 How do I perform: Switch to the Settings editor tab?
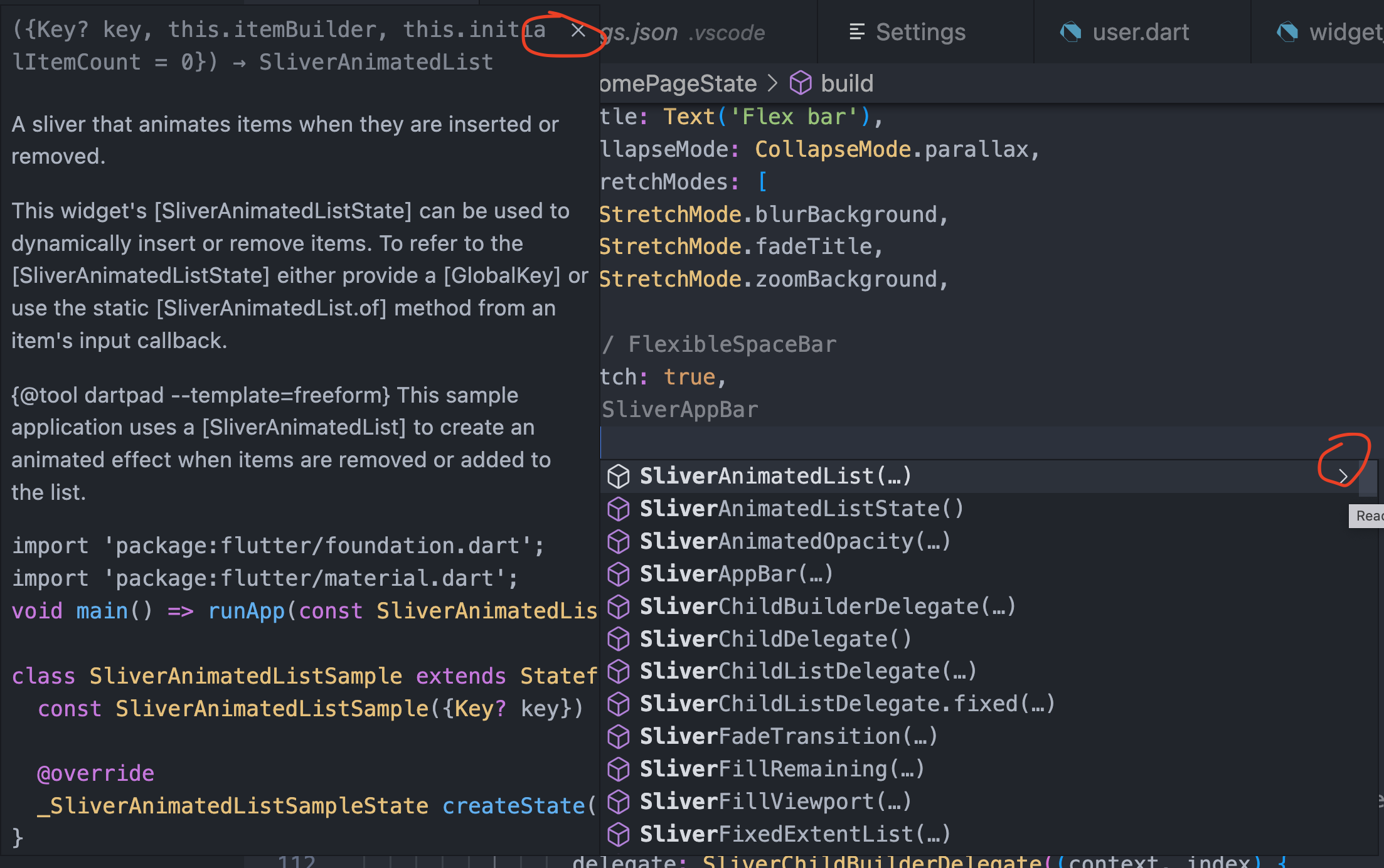click(925, 32)
